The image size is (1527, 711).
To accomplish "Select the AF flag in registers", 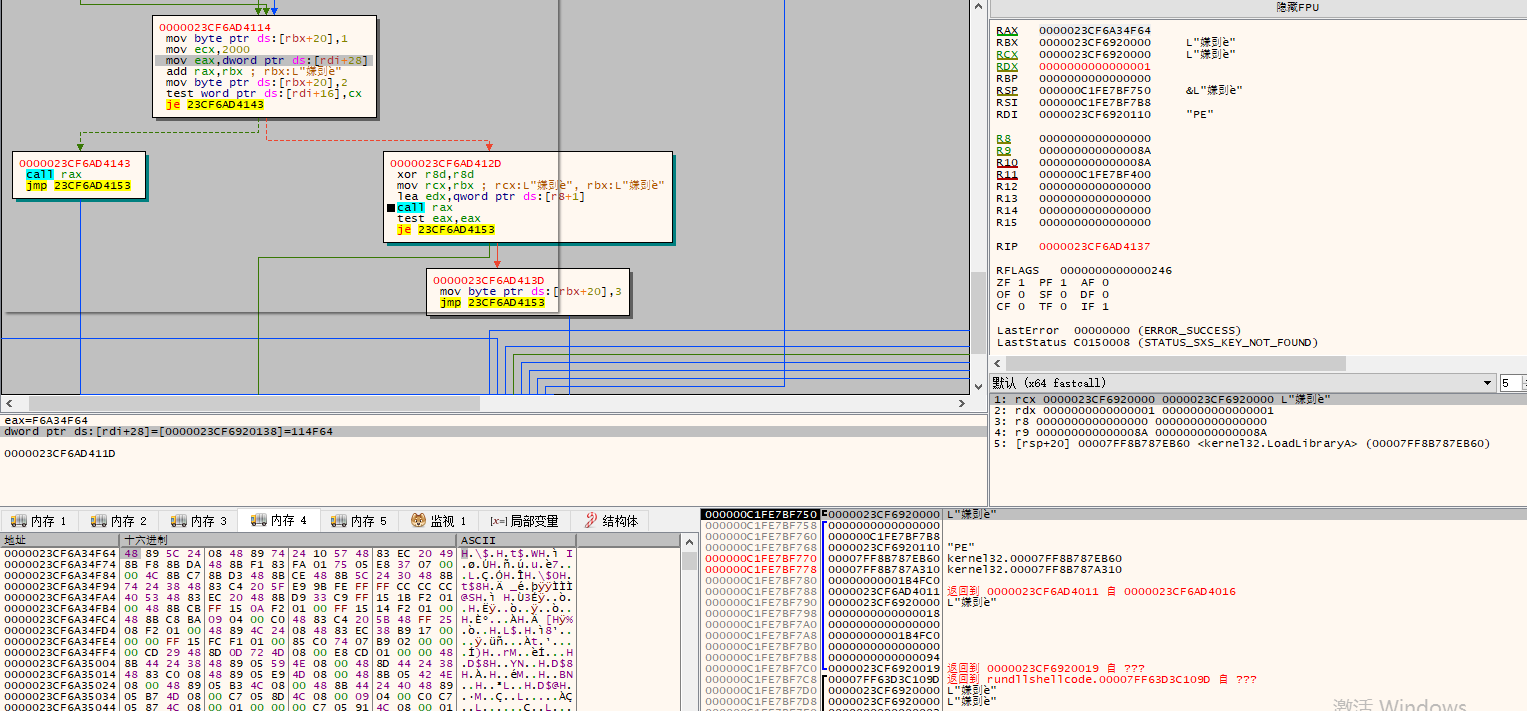I will pos(1097,282).
